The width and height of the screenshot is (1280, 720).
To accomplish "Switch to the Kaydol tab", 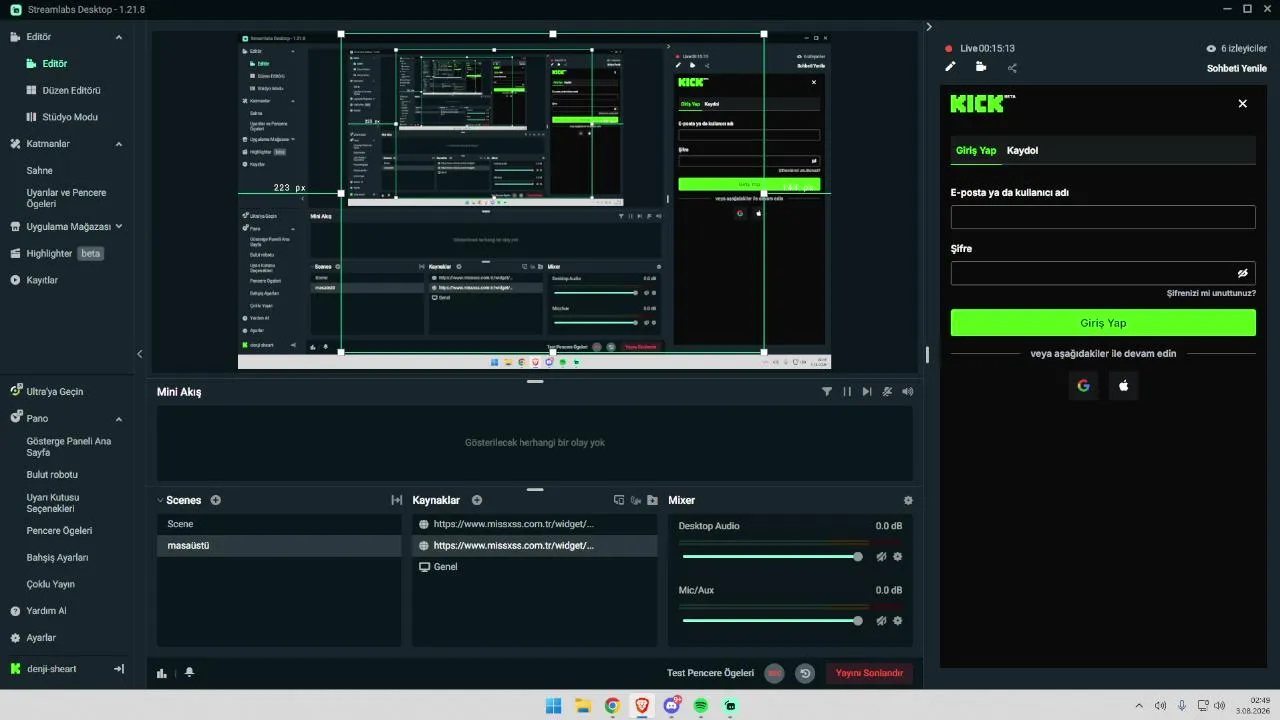I will (x=1022, y=151).
